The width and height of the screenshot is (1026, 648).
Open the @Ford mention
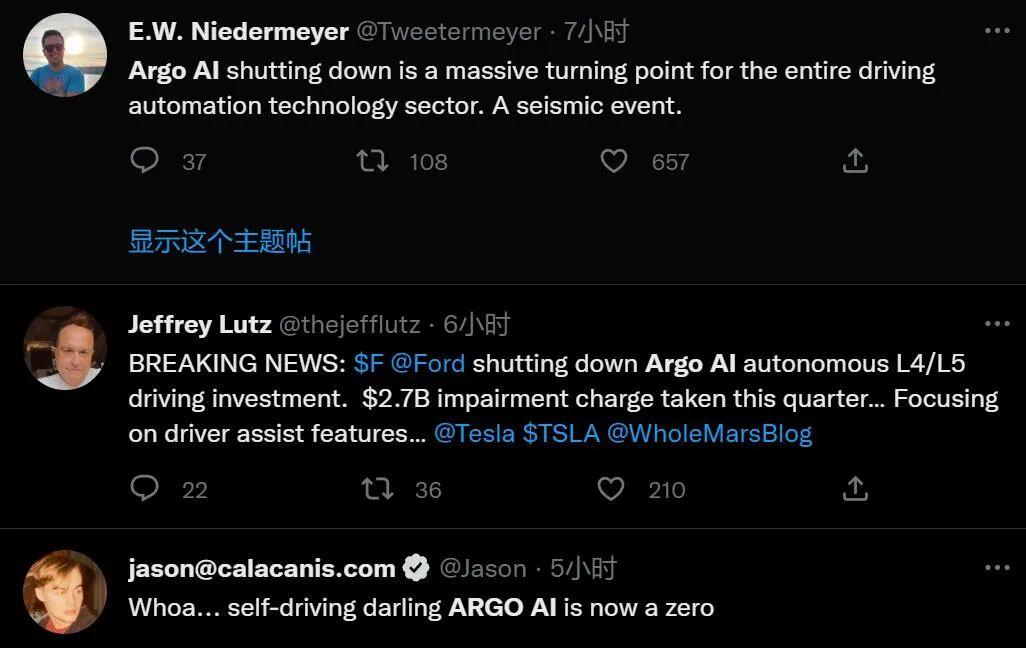coord(428,363)
